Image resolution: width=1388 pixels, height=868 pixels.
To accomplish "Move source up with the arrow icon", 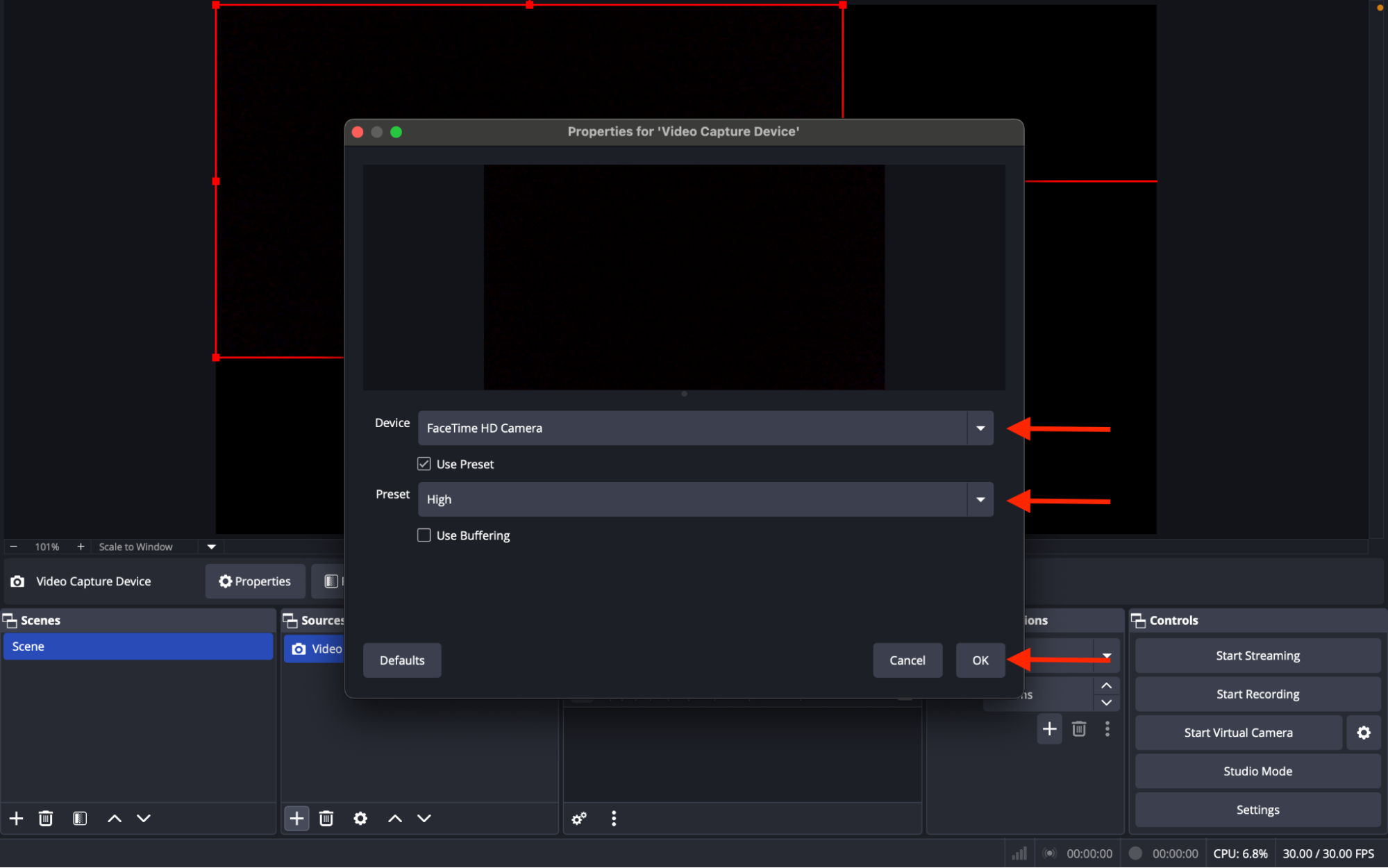I will point(394,818).
